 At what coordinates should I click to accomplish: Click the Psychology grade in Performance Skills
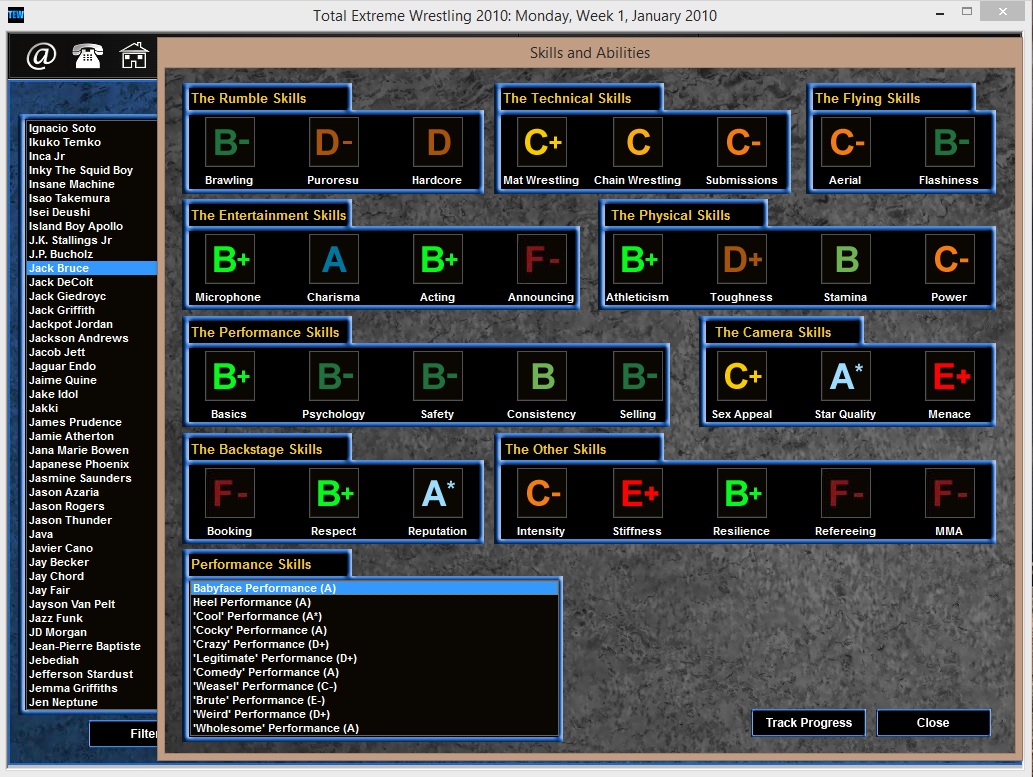333,375
